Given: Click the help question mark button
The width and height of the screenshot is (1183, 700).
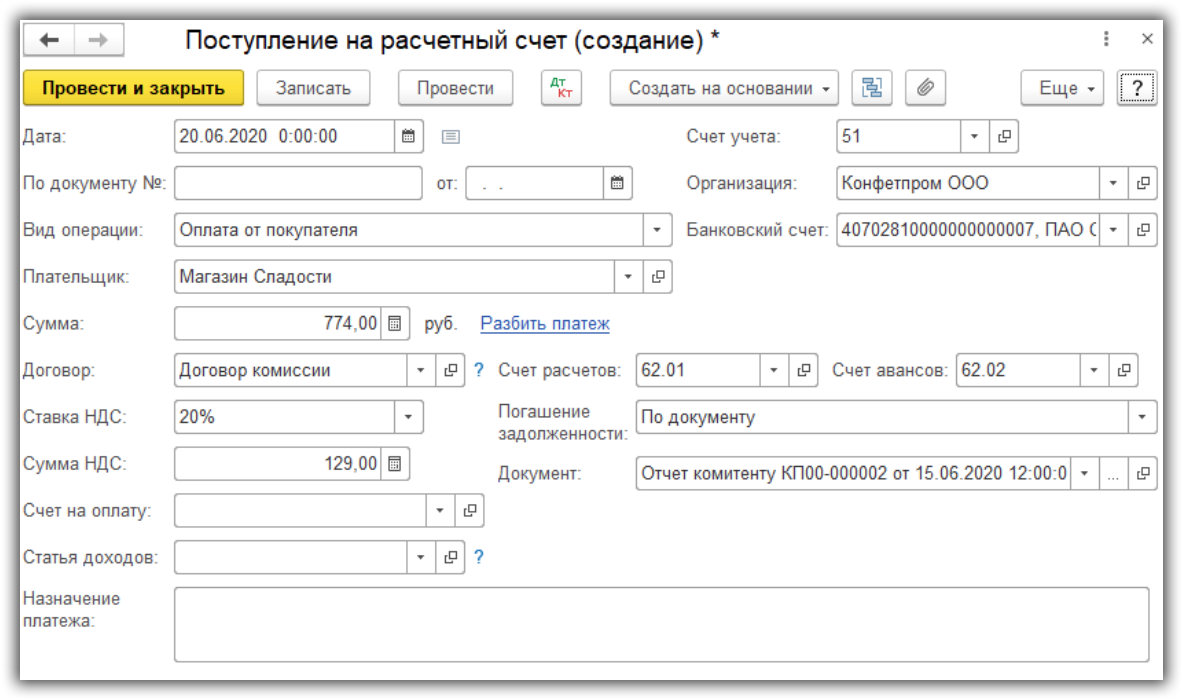Looking at the screenshot, I should [x=1136, y=88].
